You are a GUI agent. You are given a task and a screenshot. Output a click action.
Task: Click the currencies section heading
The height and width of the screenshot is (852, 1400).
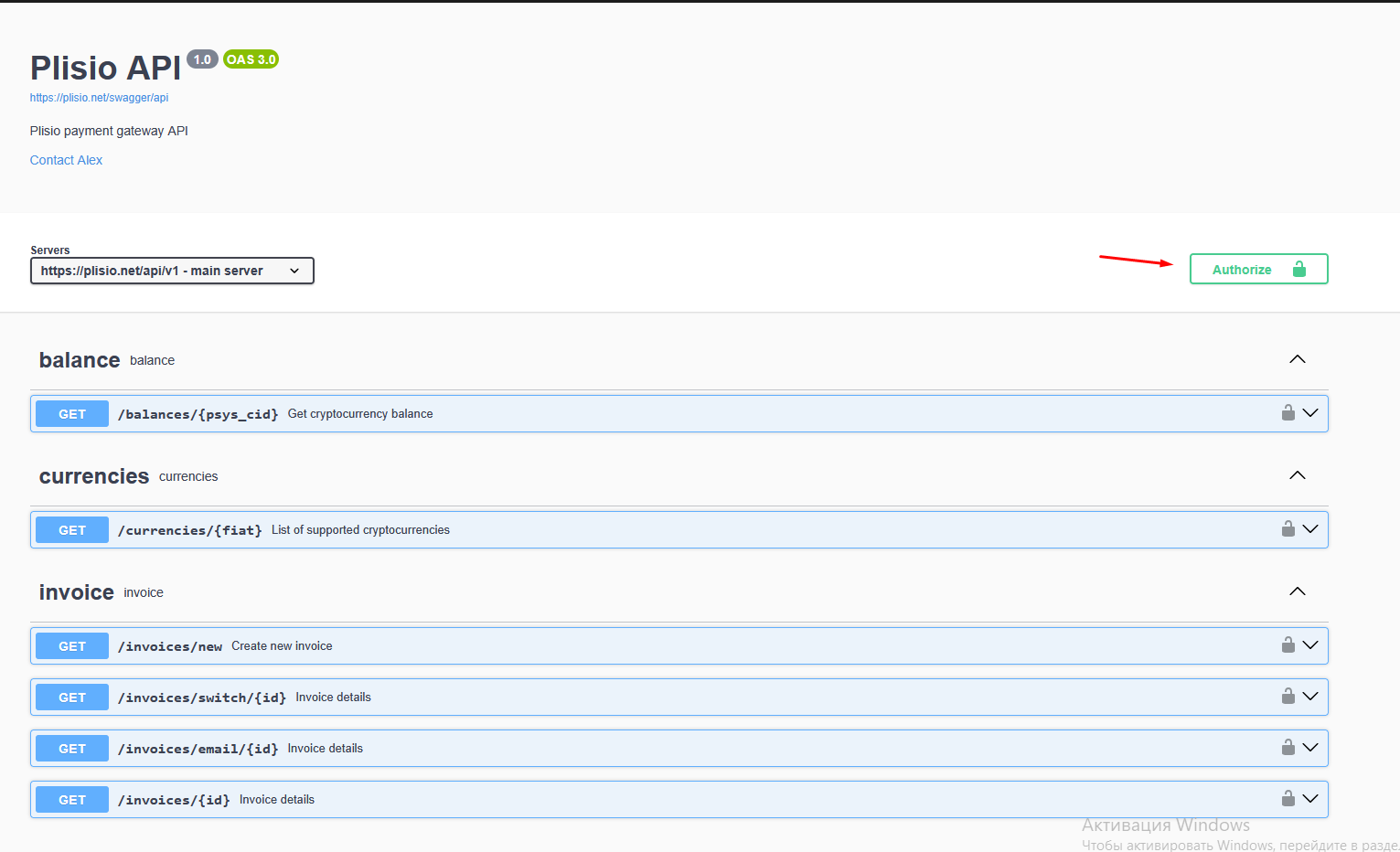94,476
